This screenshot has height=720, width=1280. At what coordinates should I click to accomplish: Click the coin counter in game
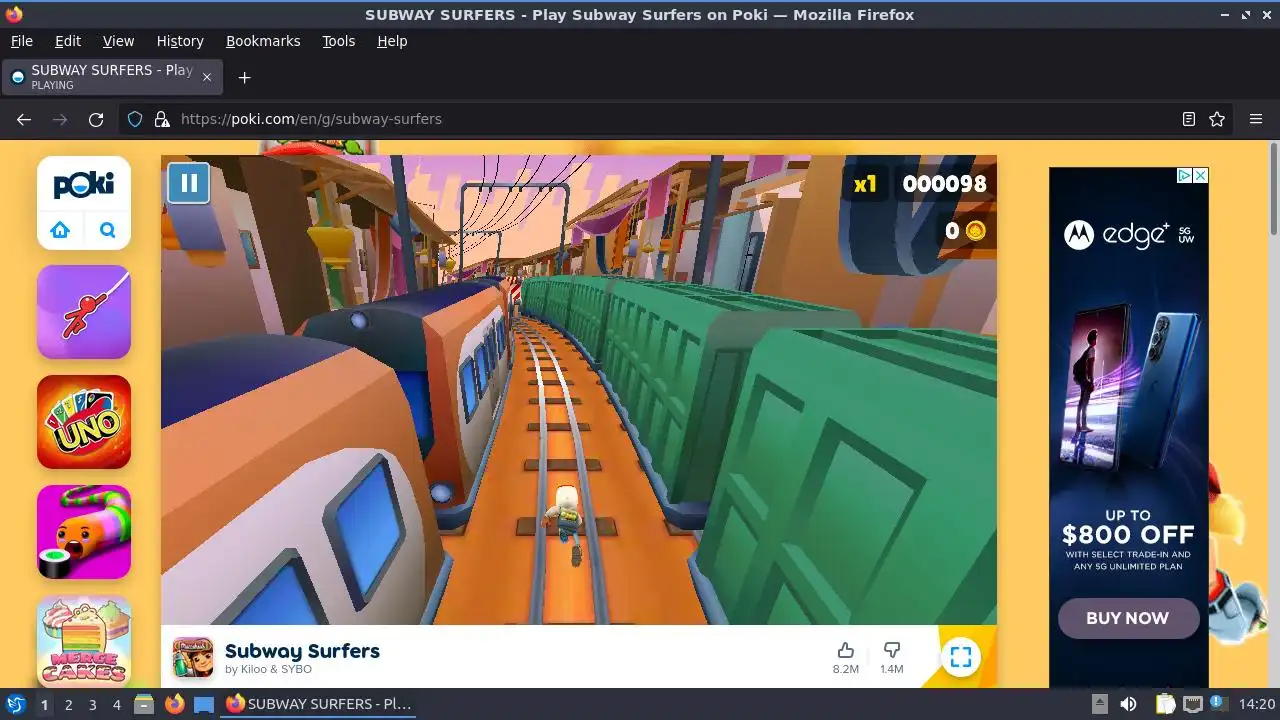coord(965,231)
